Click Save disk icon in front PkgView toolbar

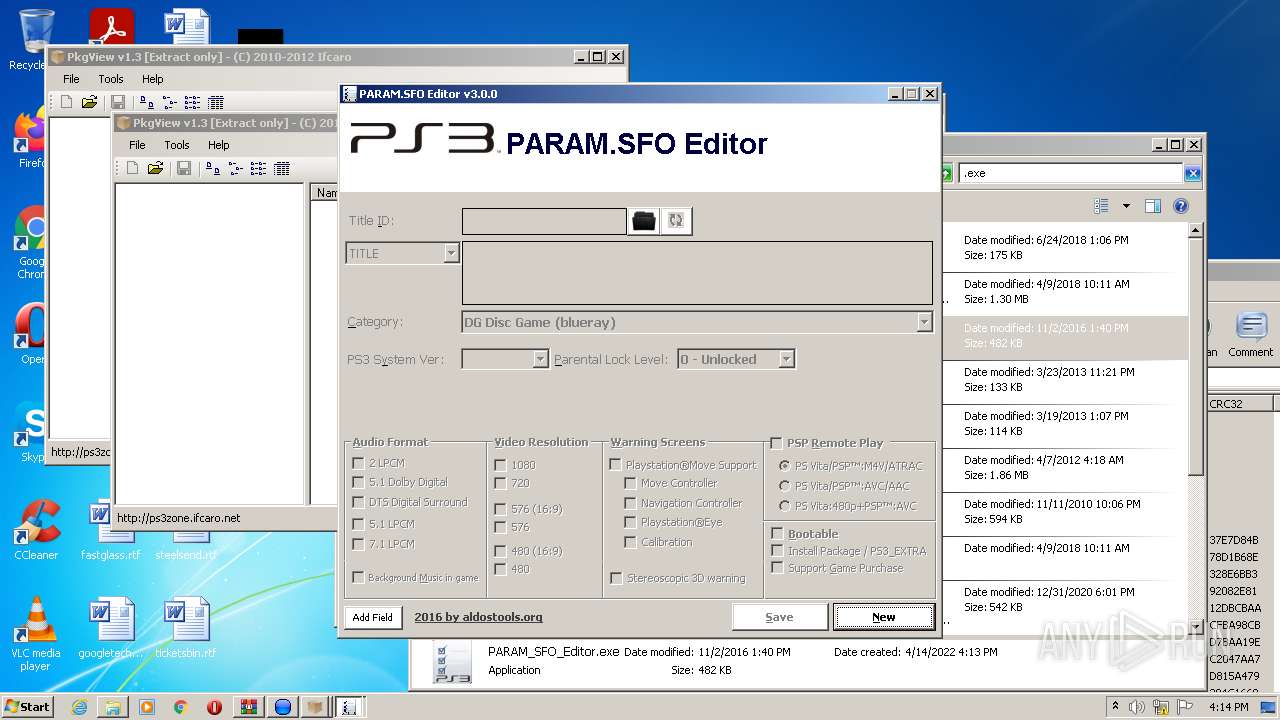pos(184,168)
